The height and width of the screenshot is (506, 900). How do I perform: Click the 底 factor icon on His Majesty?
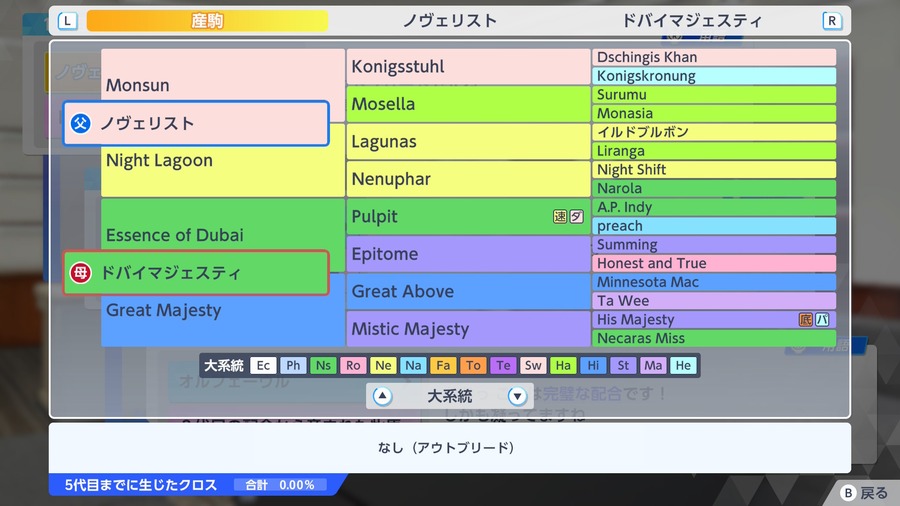pos(806,320)
